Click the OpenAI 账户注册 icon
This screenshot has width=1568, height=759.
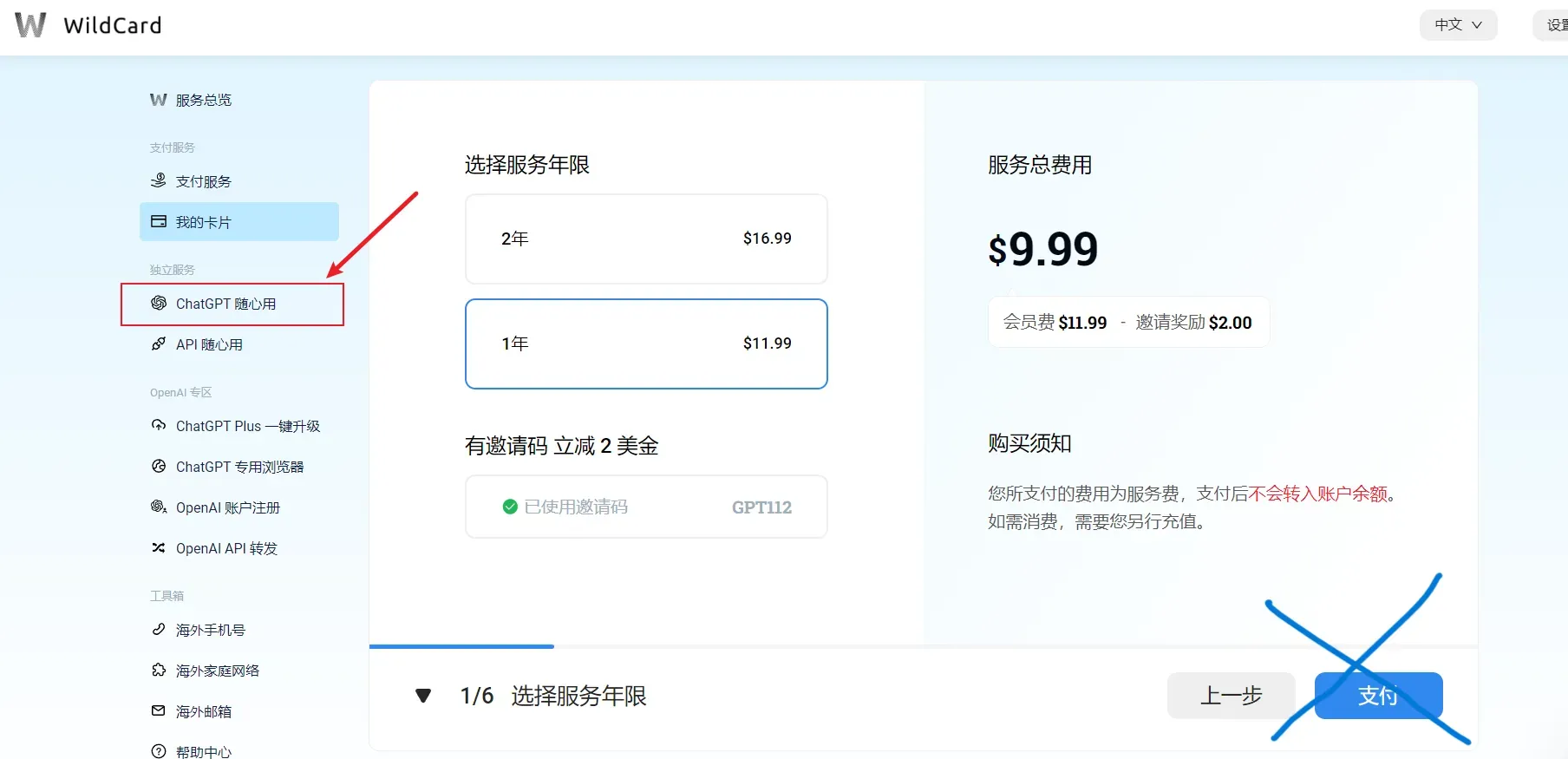(159, 507)
